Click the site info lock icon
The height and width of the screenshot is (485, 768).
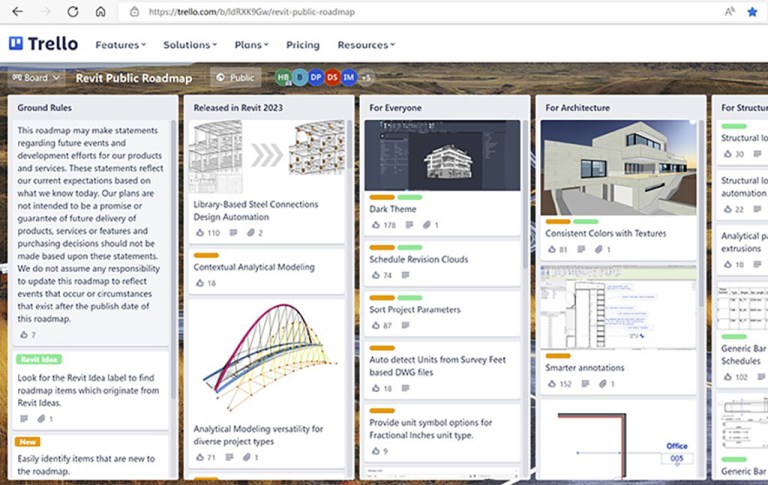coord(134,12)
